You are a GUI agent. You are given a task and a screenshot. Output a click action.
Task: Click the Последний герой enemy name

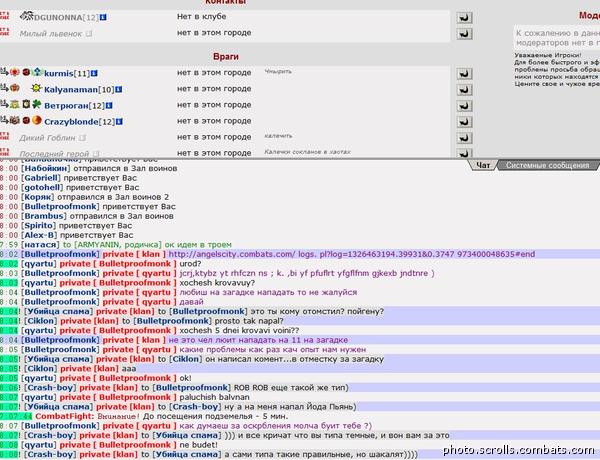(x=54, y=153)
